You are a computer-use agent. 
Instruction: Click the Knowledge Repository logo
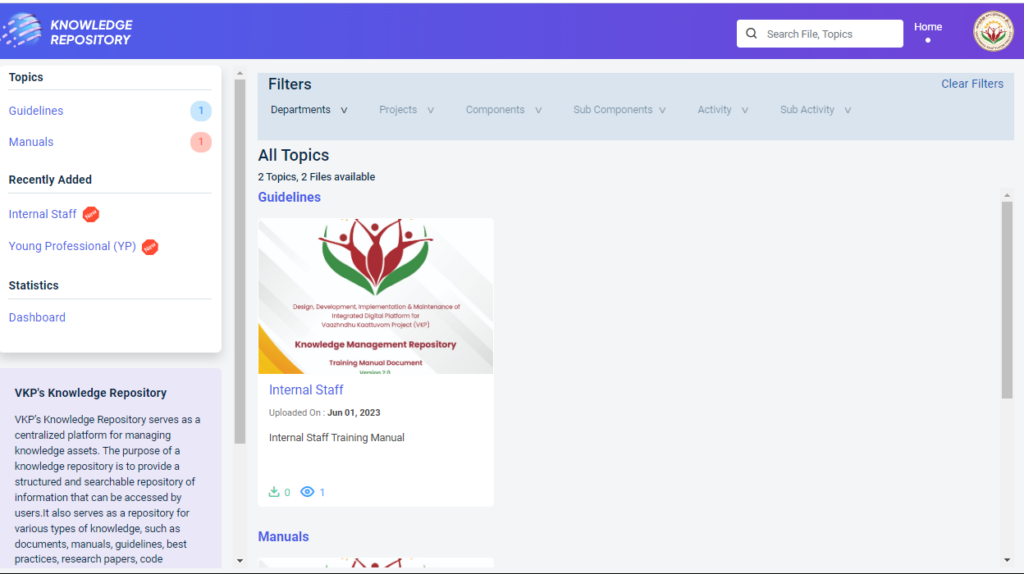(x=68, y=32)
